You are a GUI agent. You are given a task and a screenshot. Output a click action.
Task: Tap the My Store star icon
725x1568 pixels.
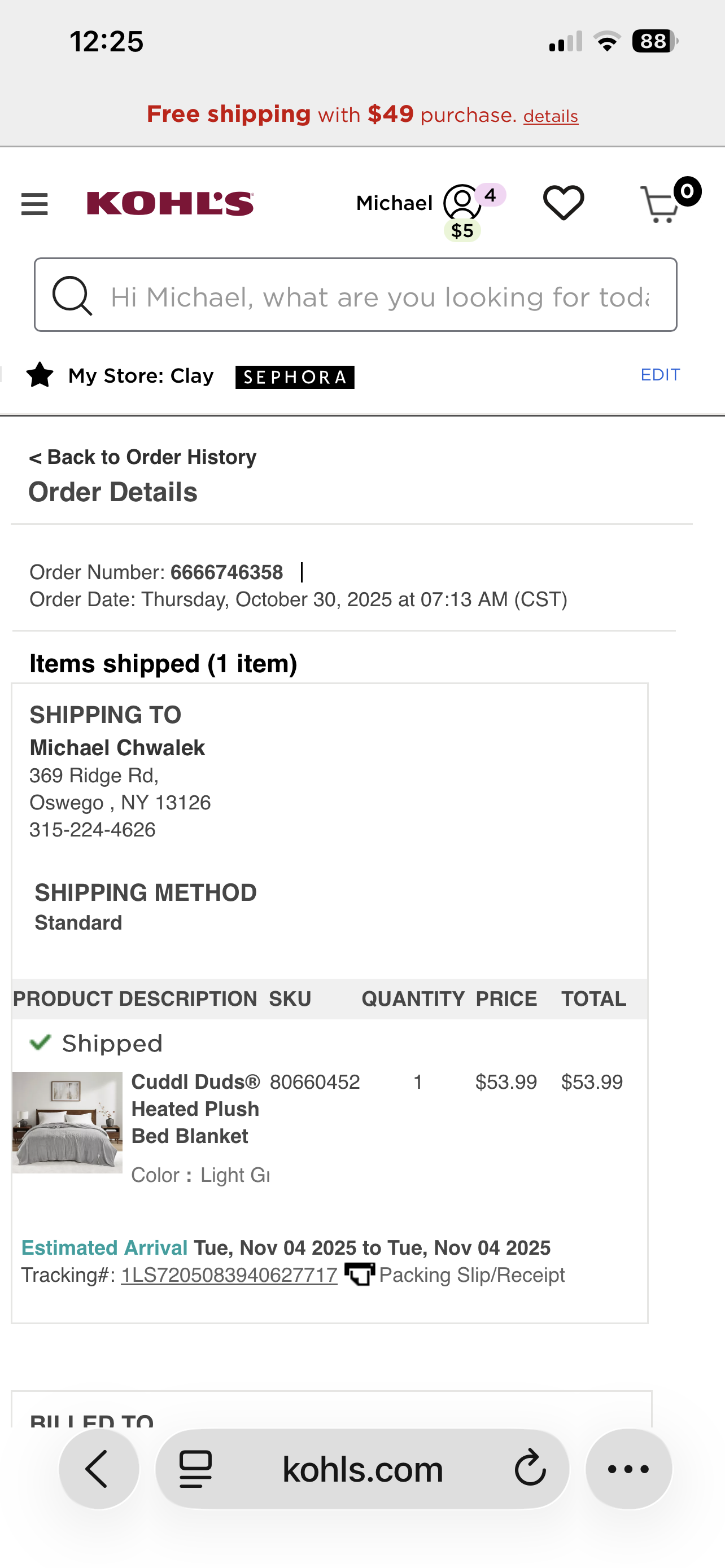pyautogui.click(x=40, y=375)
